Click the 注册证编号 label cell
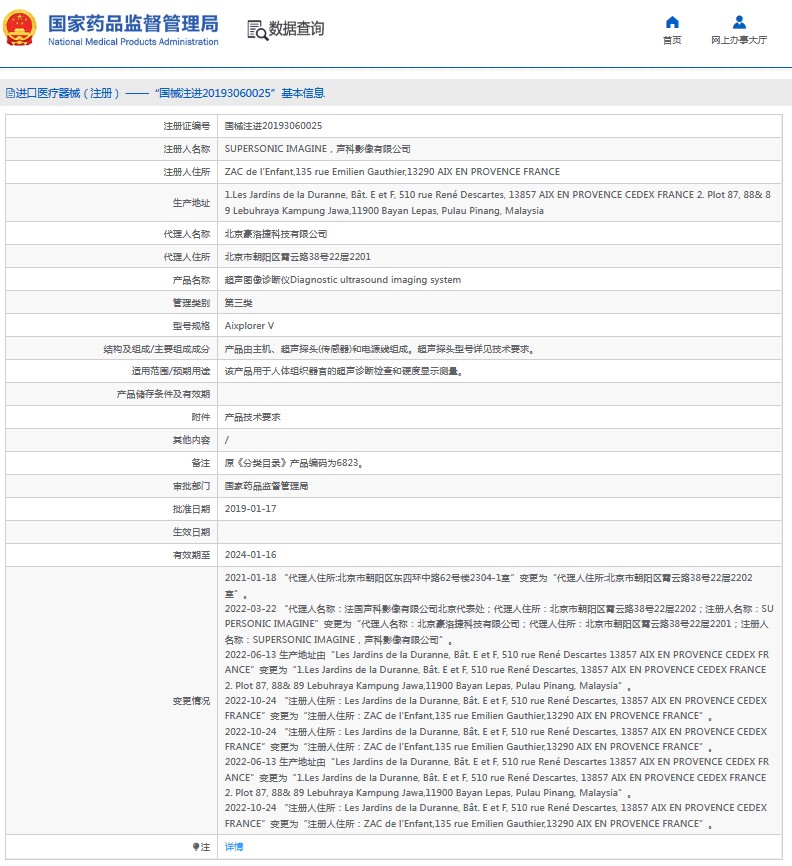The height and width of the screenshot is (866, 792). point(112,126)
